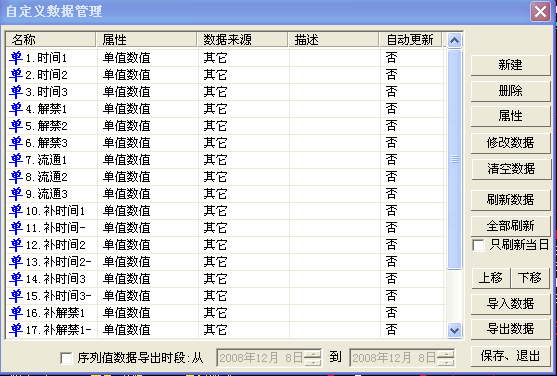Image resolution: width=557 pixels, height=376 pixels.
Task: Select the row named 13.补时间2-
Action: pyautogui.click(x=226, y=262)
